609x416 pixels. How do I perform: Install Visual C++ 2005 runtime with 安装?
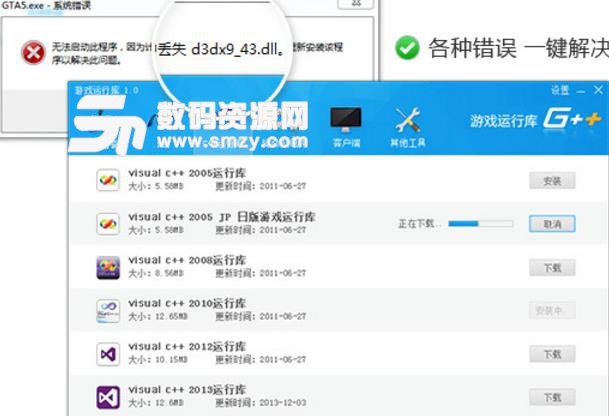[552, 181]
